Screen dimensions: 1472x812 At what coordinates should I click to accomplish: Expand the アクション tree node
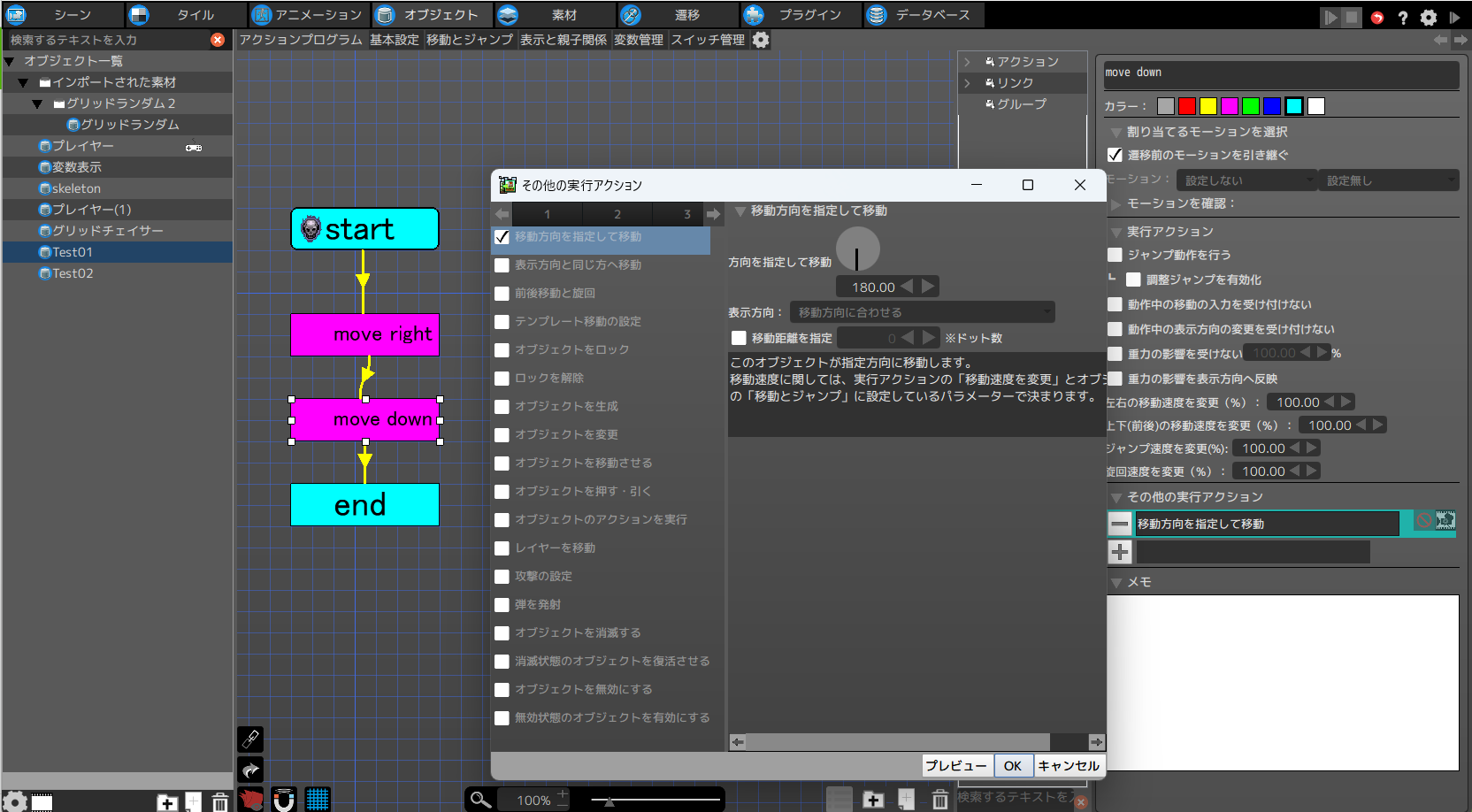click(x=968, y=62)
